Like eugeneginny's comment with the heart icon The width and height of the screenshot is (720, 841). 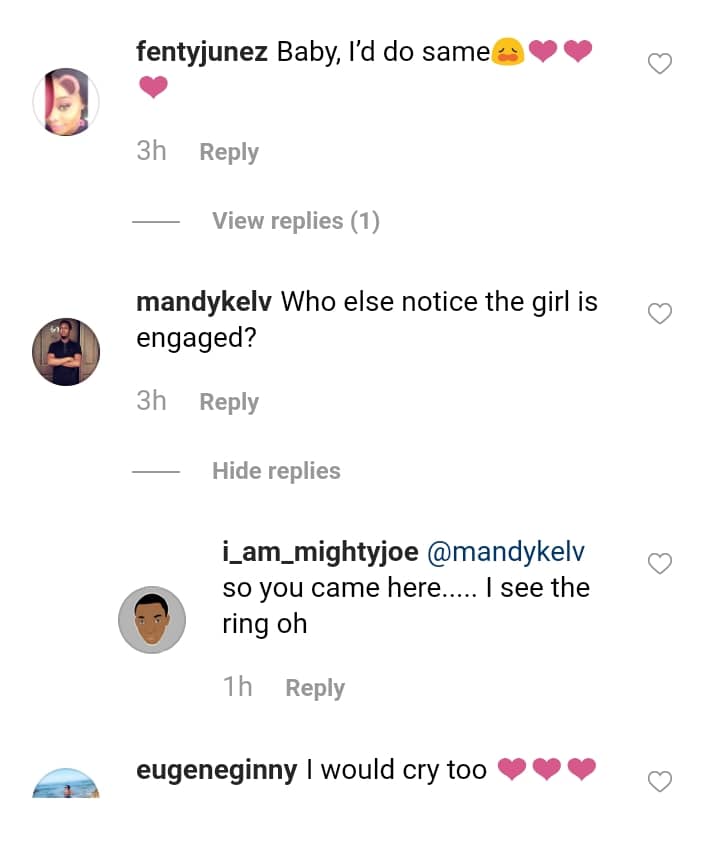point(660,781)
